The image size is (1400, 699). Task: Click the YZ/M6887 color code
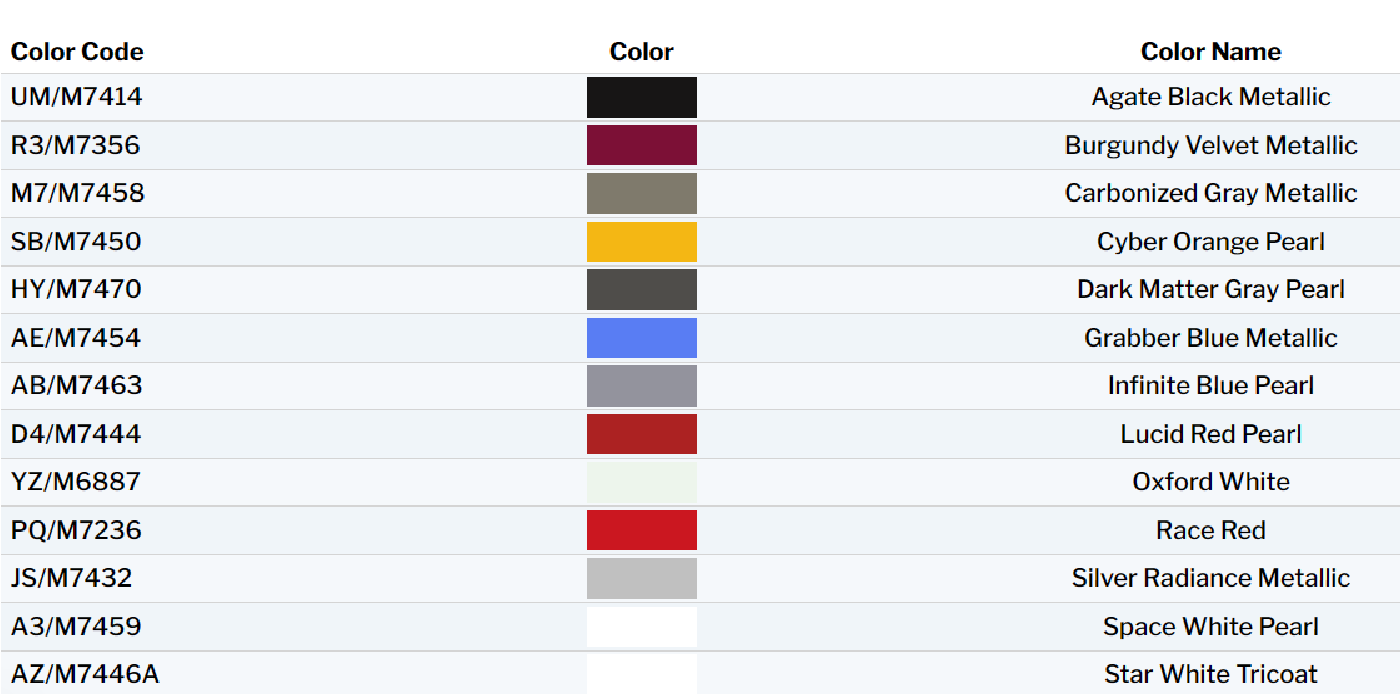point(76,482)
